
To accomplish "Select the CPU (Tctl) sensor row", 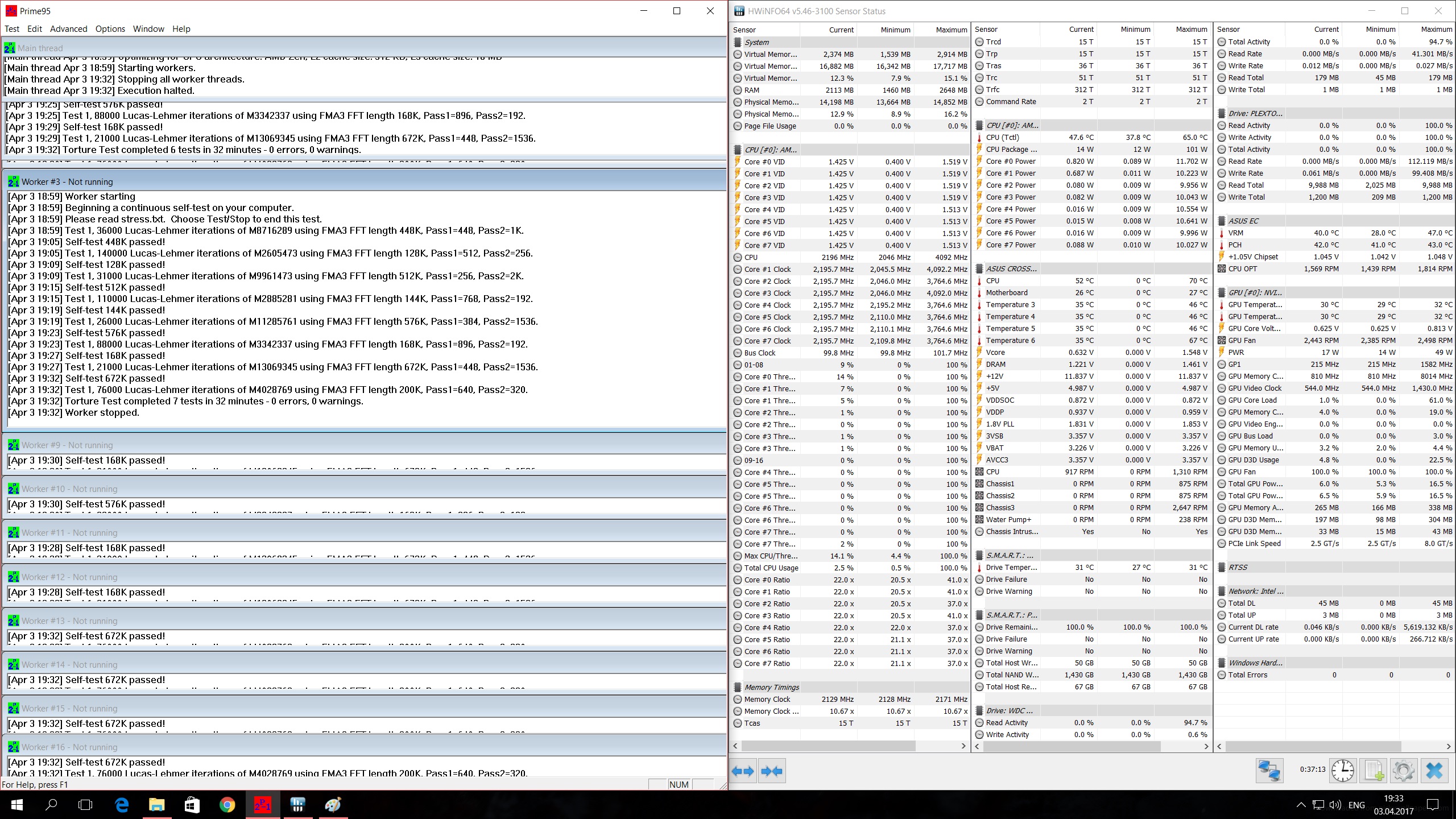I will pos(1002,137).
